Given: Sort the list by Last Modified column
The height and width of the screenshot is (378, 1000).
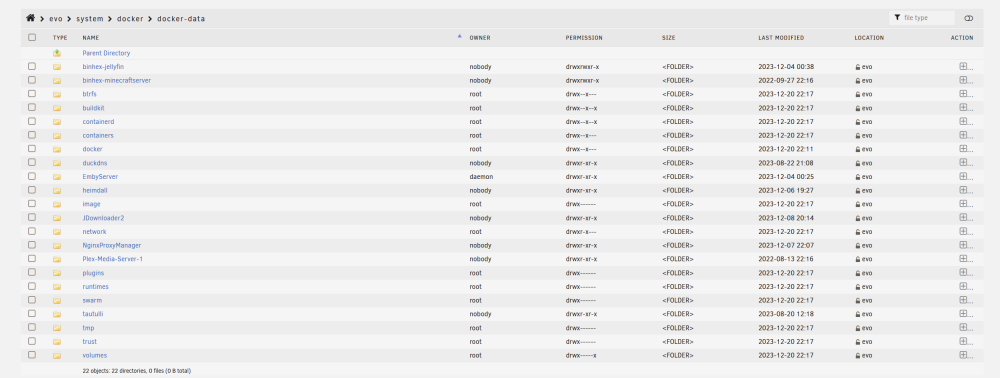Looking at the screenshot, I should coord(781,38).
